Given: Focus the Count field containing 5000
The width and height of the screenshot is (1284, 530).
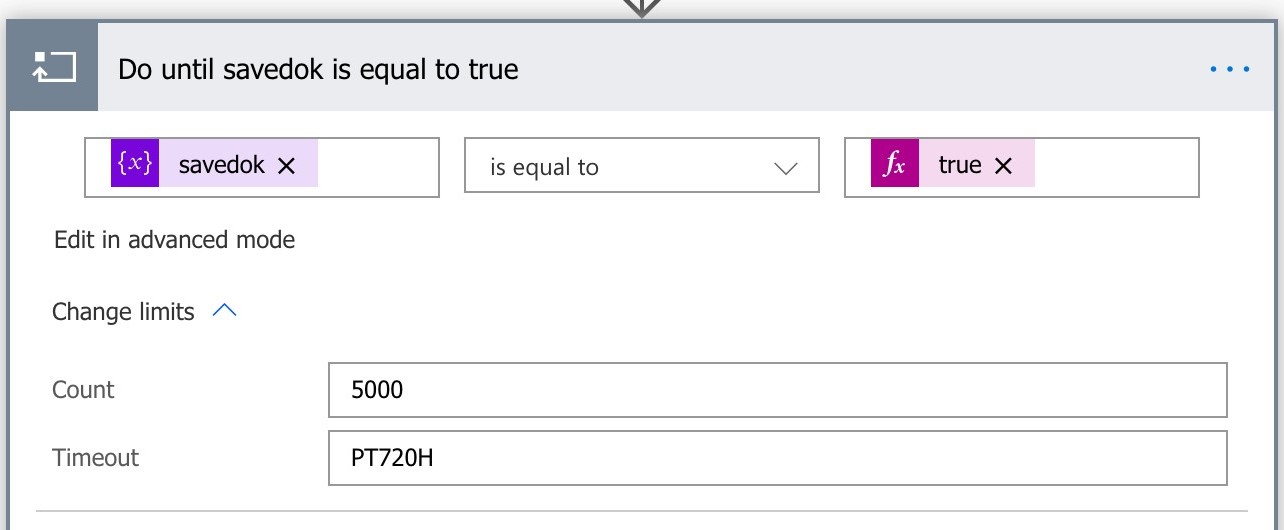Looking at the screenshot, I should click(777, 390).
